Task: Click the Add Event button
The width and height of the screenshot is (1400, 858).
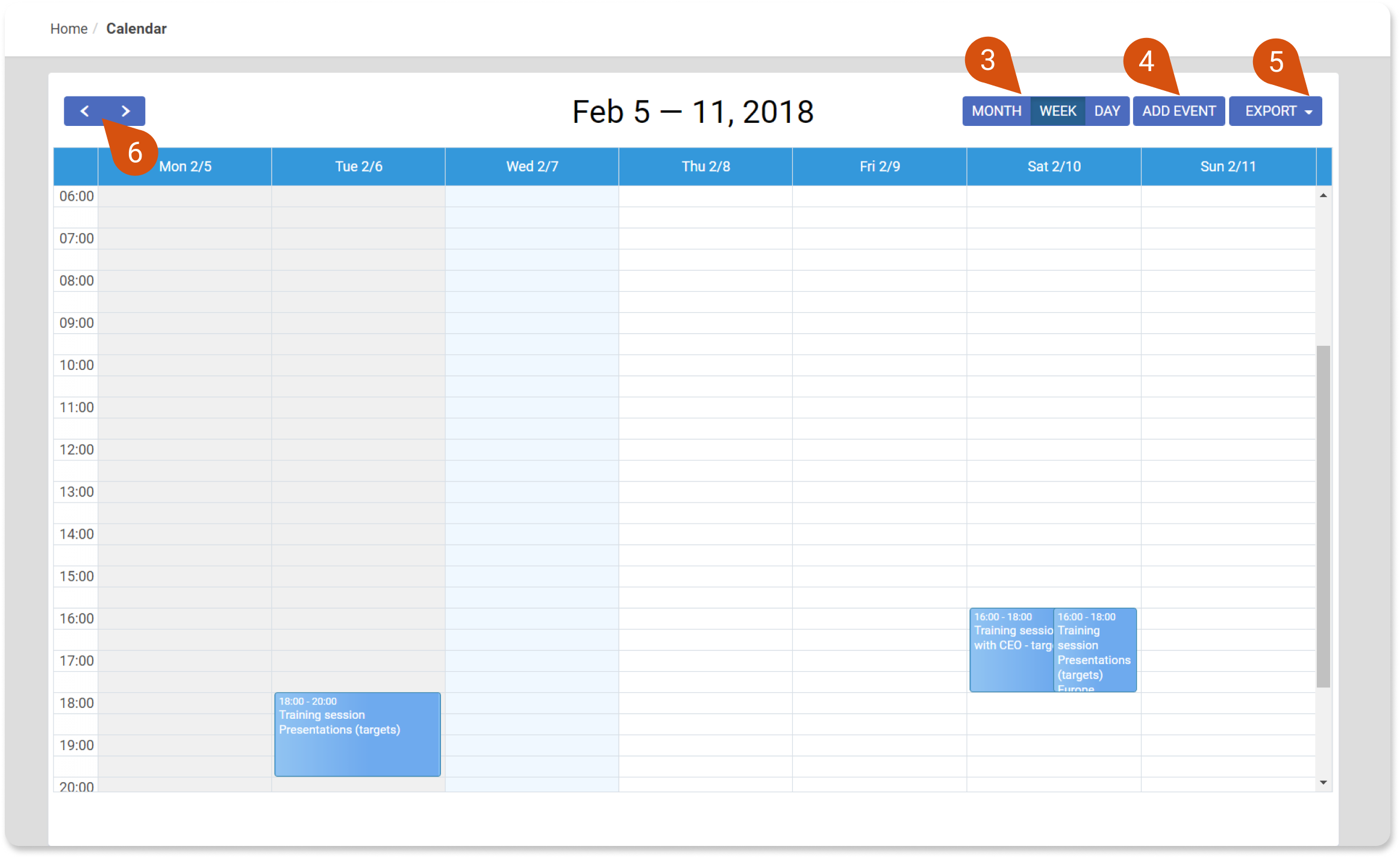Action: (1179, 111)
